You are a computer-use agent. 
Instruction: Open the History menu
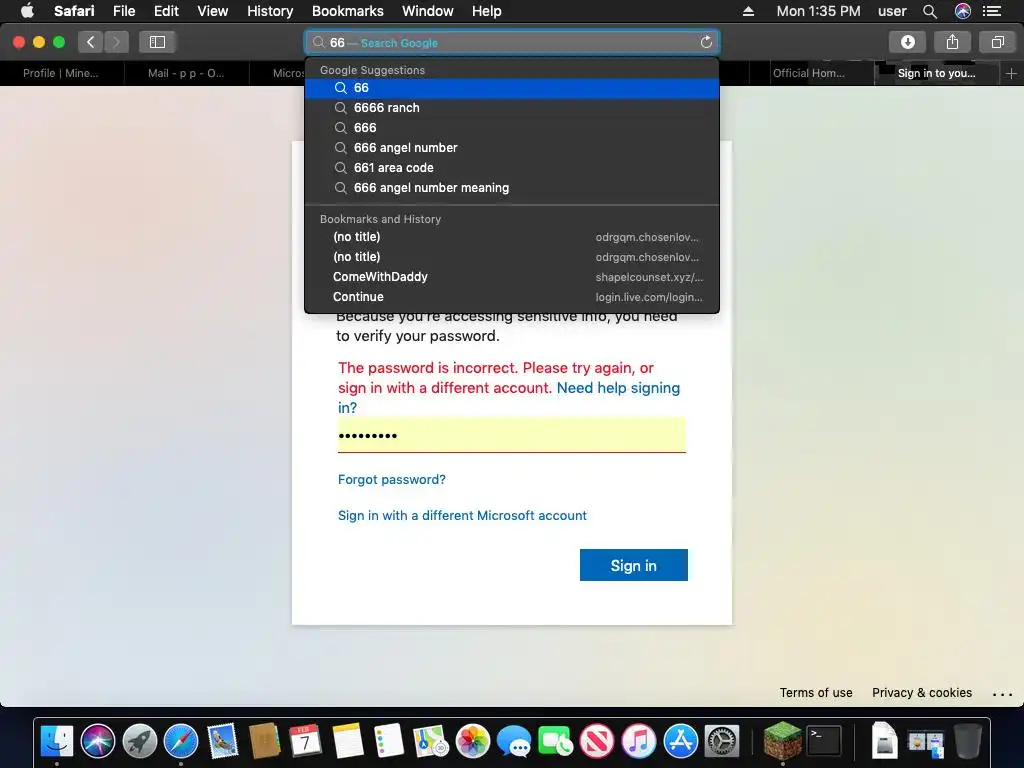pos(270,11)
